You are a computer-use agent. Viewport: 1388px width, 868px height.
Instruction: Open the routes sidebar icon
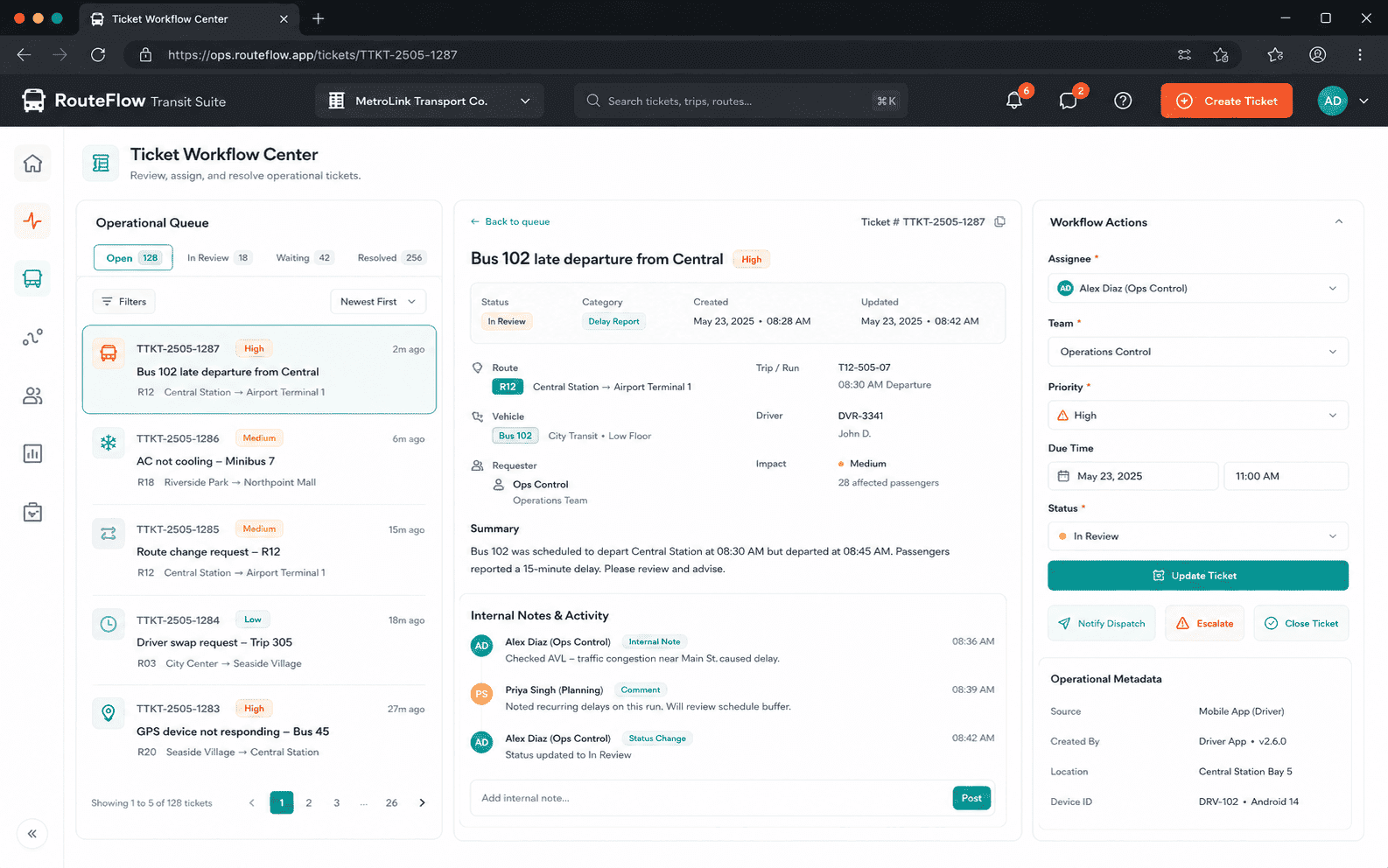32,338
